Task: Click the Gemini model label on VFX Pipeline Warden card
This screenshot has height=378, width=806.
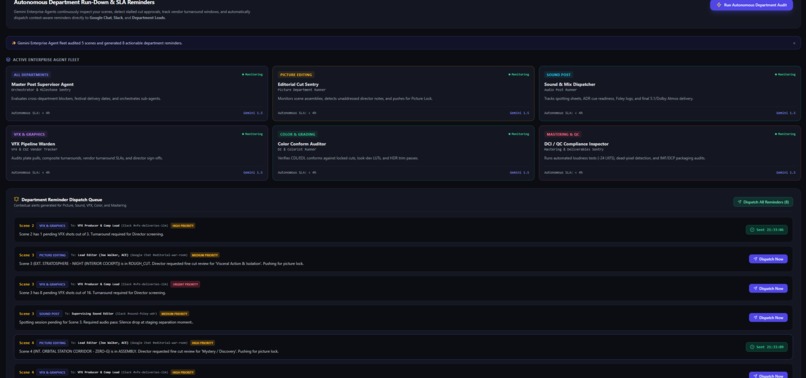Action: 253,173
